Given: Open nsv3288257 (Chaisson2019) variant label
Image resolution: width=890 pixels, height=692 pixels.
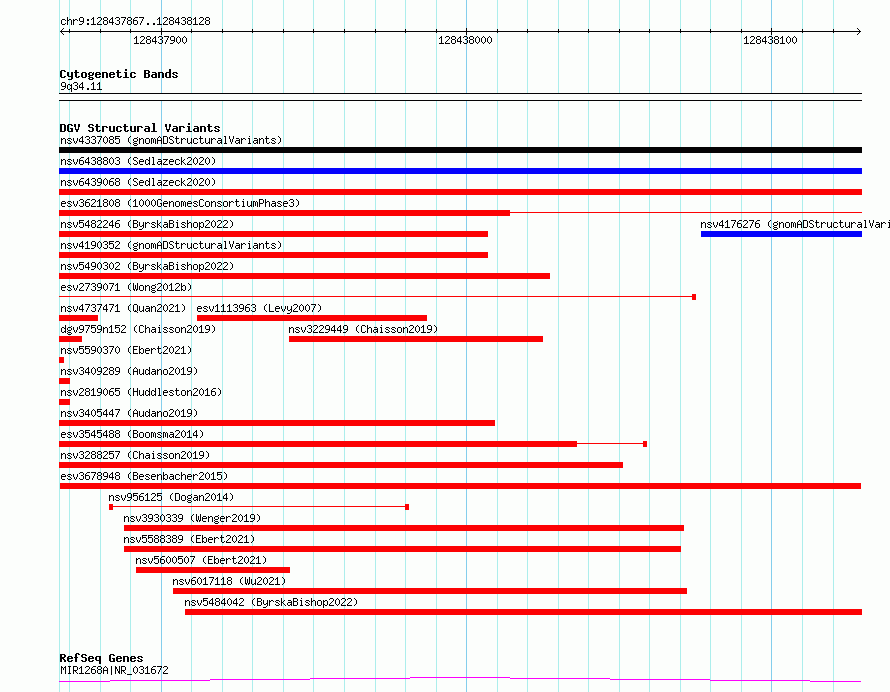Looking at the screenshot, I should click(135, 455).
